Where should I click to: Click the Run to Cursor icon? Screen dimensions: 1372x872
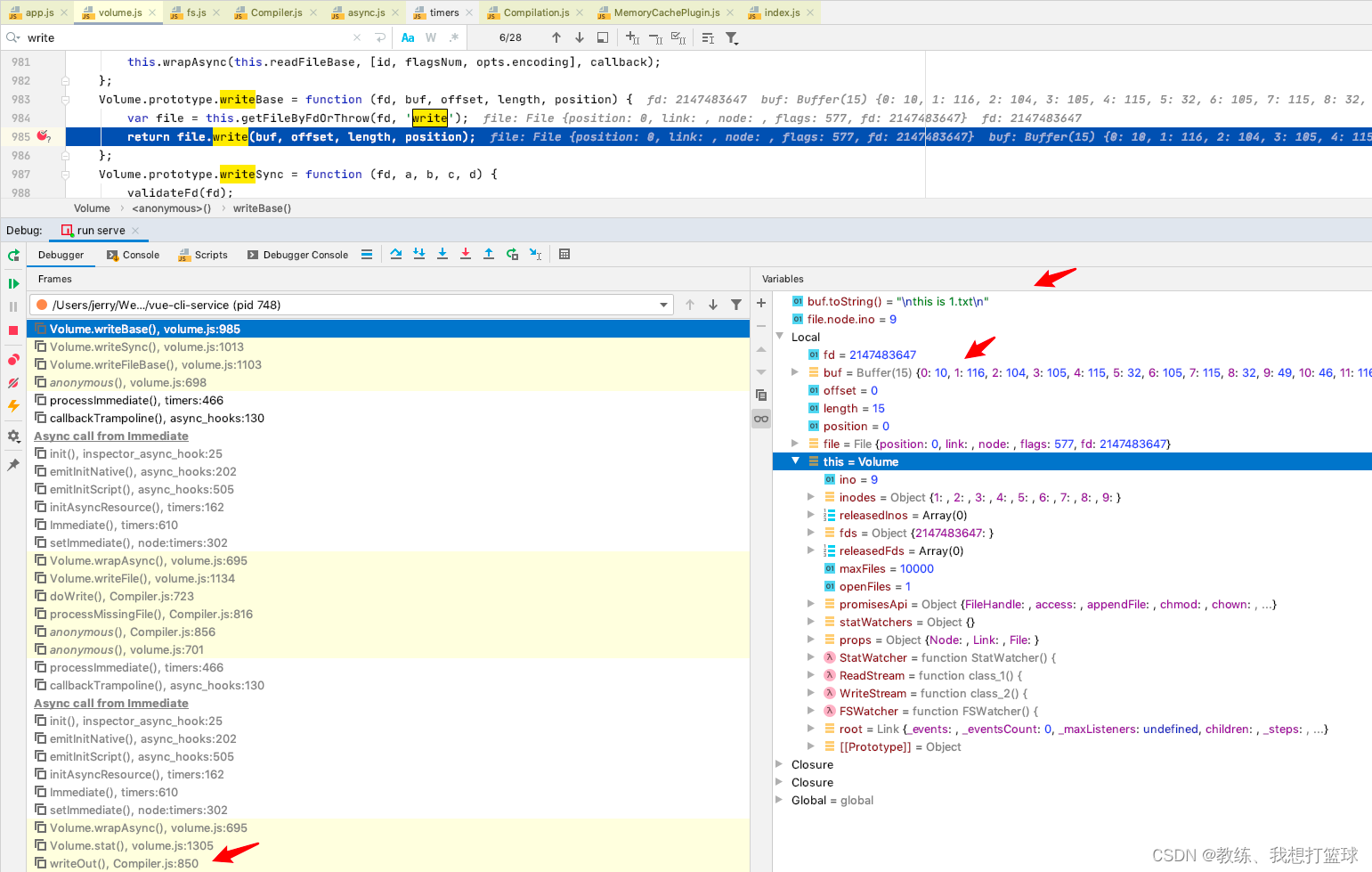(535, 255)
